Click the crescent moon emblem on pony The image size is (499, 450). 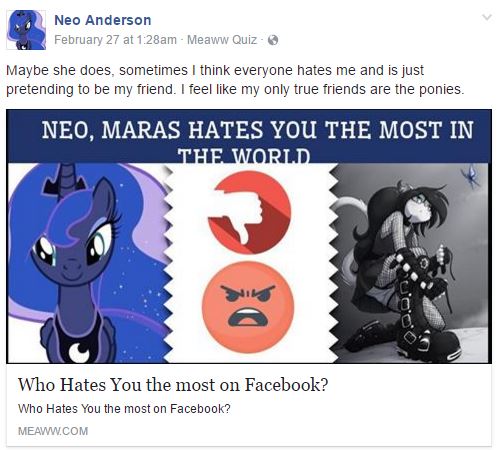point(79,352)
